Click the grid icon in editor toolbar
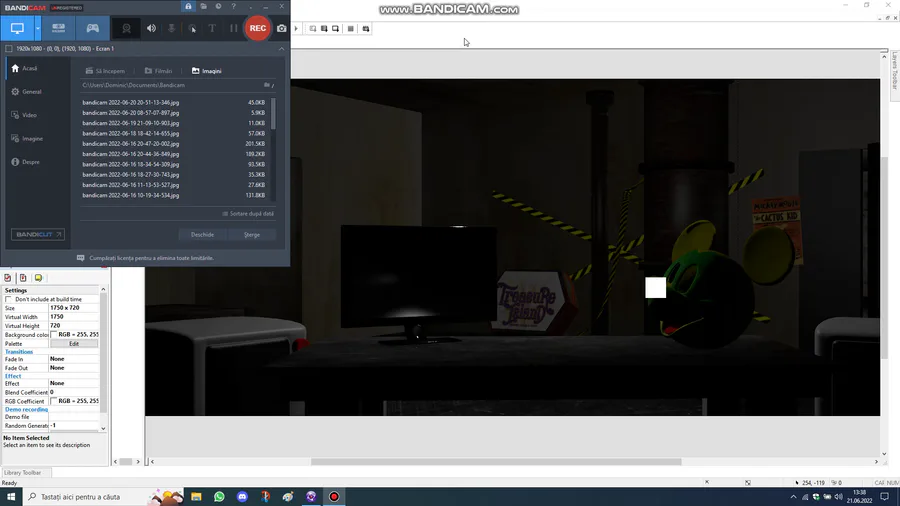The width and height of the screenshot is (900, 506). pos(351,29)
